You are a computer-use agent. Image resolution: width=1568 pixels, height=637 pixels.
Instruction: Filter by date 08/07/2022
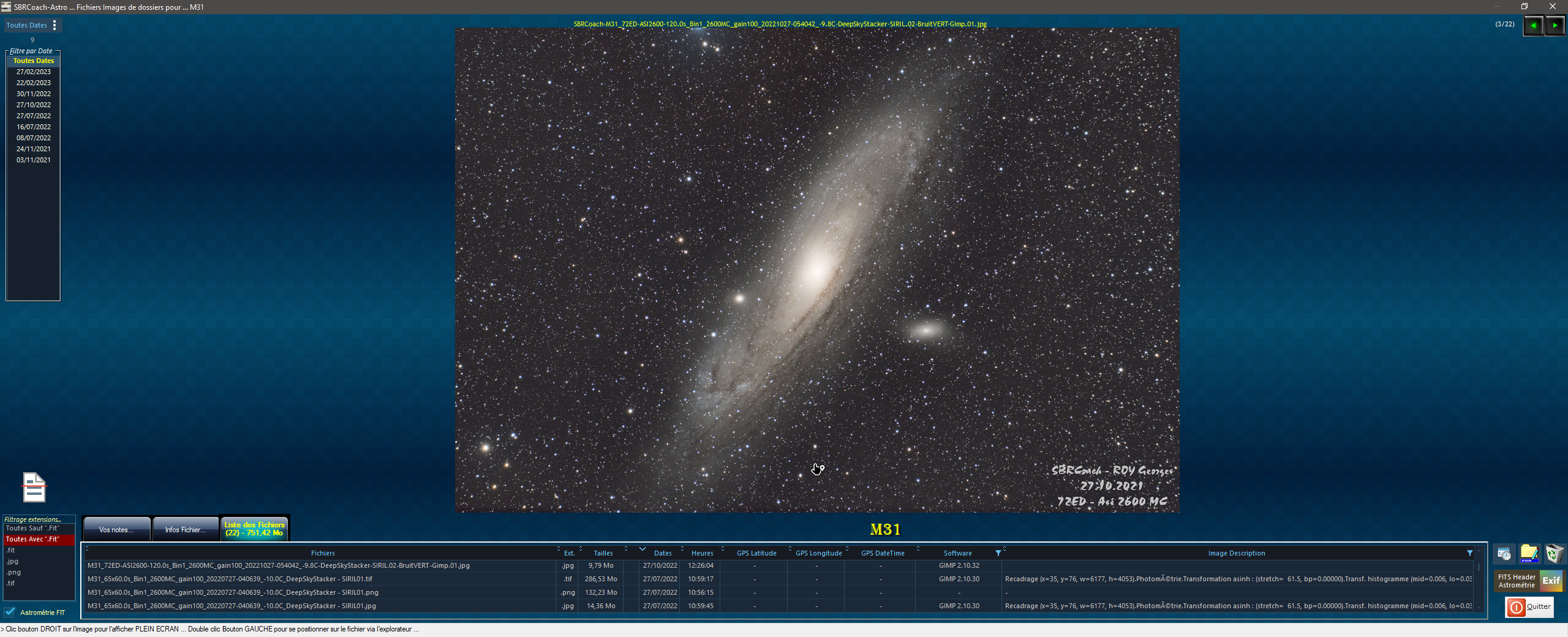coord(34,138)
